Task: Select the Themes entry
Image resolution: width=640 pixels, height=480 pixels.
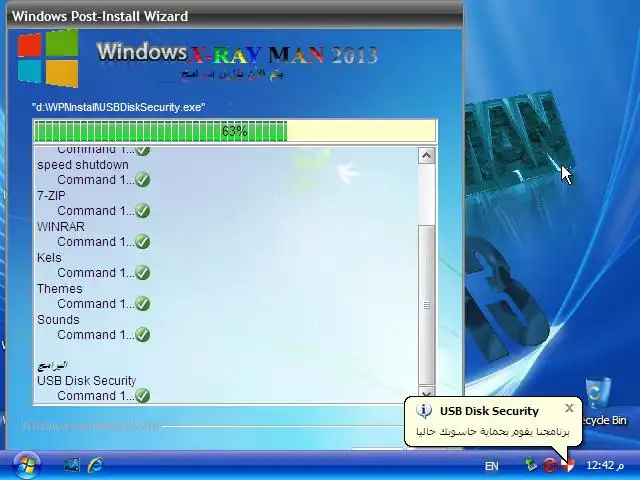Action: tap(60, 289)
